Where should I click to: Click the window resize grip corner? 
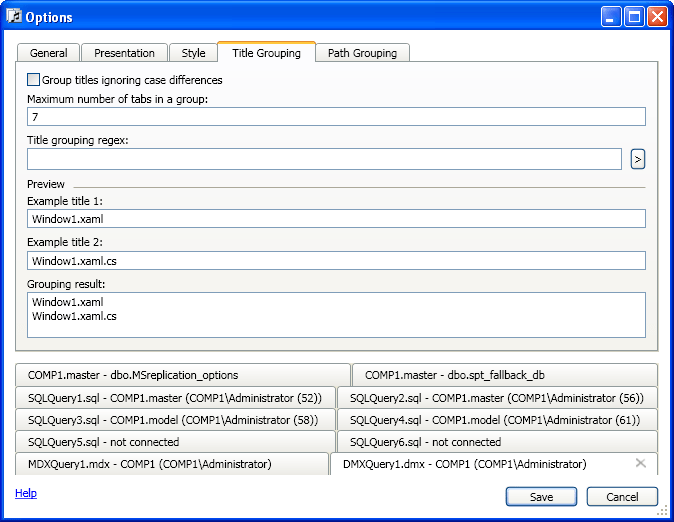click(x=663, y=510)
